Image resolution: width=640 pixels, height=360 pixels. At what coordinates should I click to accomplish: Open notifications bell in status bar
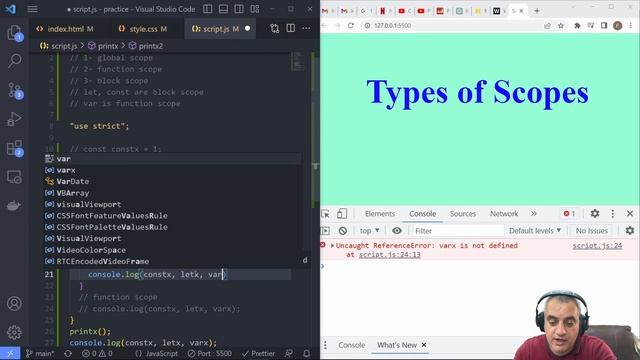click(x=307, y=353)
